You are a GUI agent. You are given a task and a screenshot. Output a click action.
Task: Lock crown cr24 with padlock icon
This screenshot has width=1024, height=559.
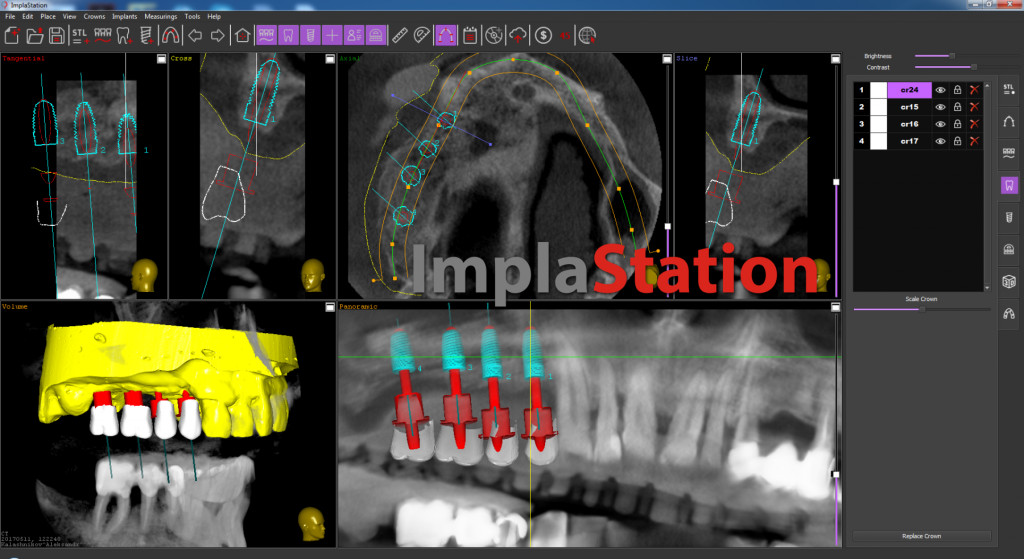click(957, 90)
